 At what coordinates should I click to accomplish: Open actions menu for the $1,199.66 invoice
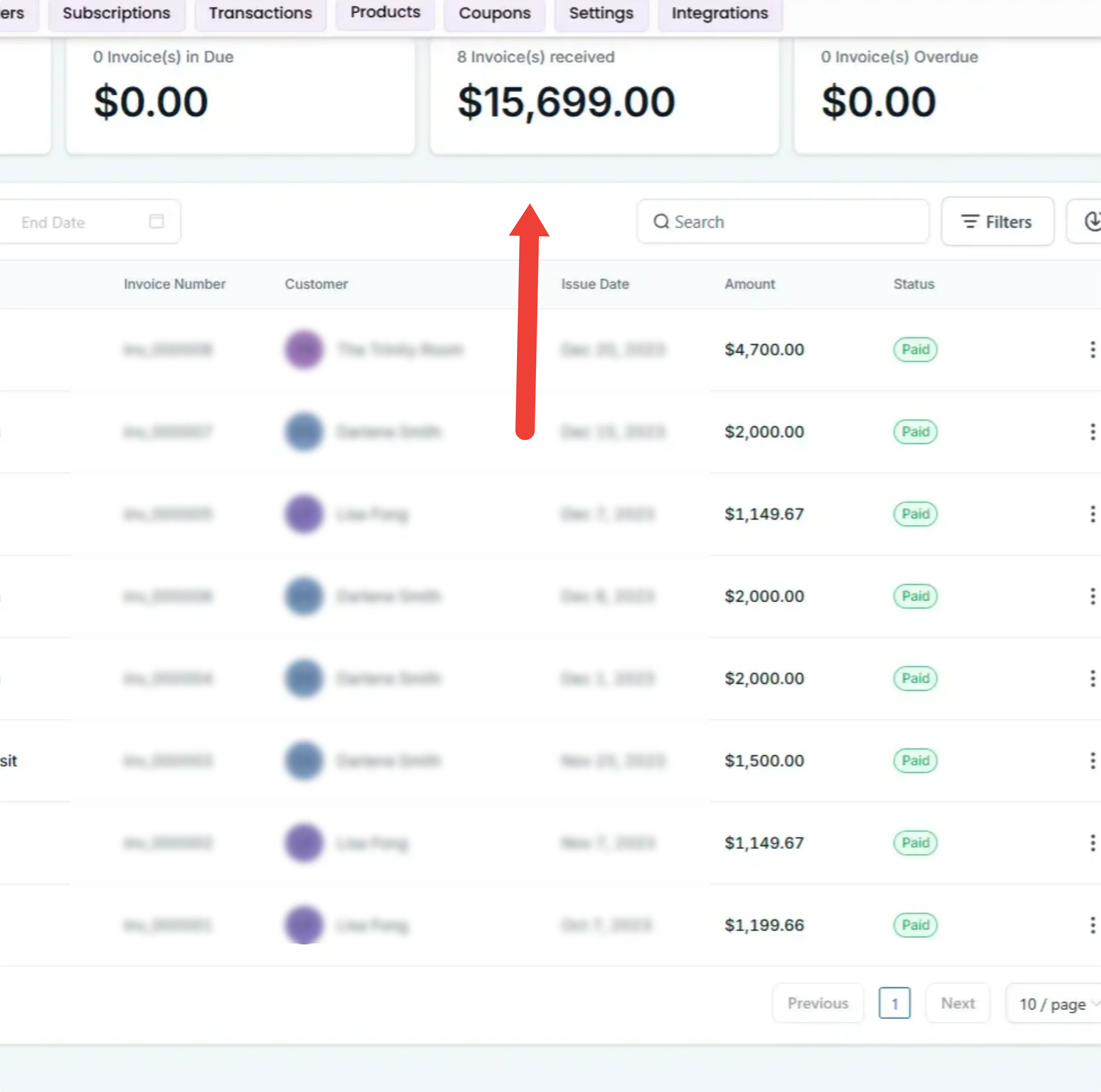1093,925
